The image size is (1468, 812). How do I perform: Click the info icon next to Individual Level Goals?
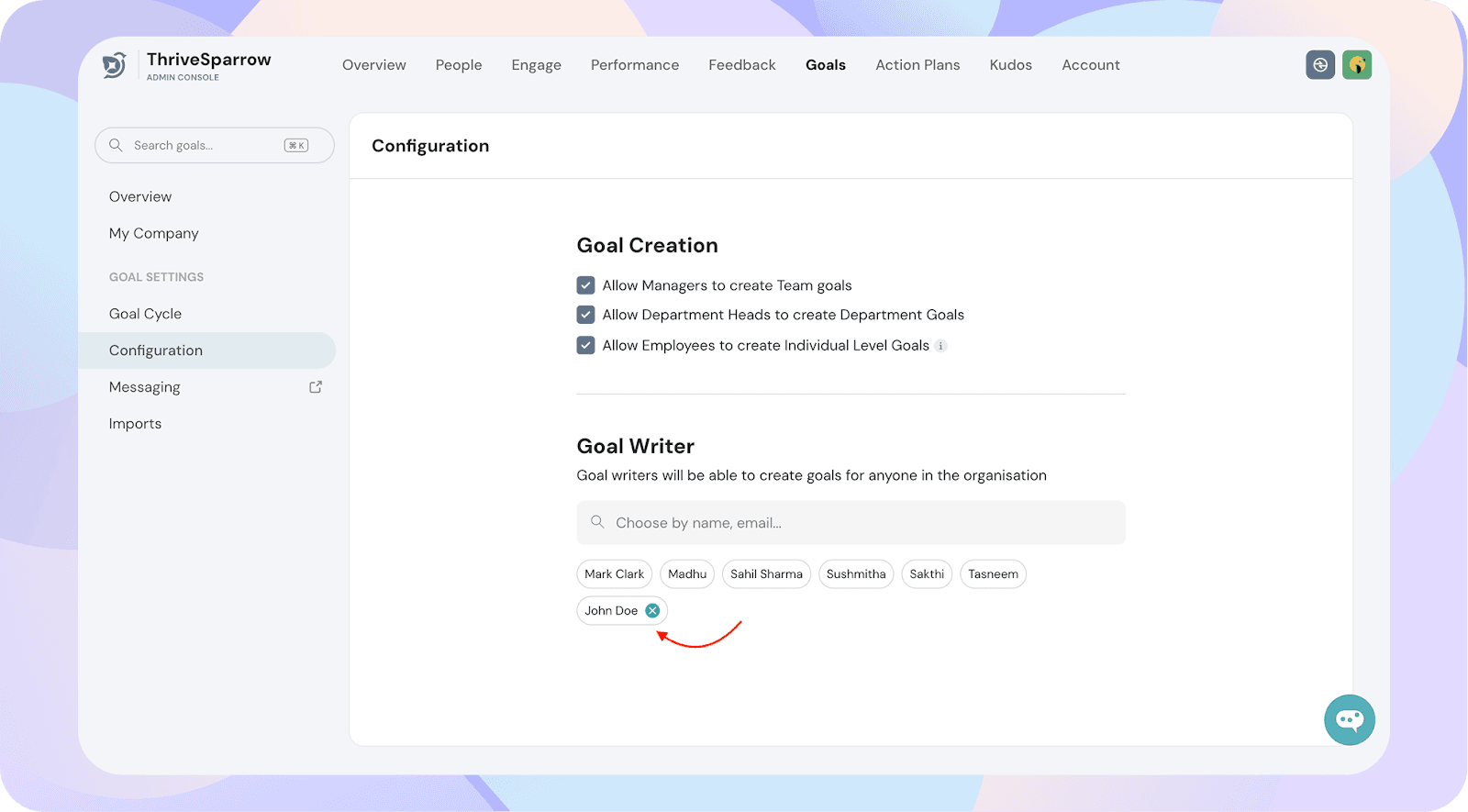(940, 346)
